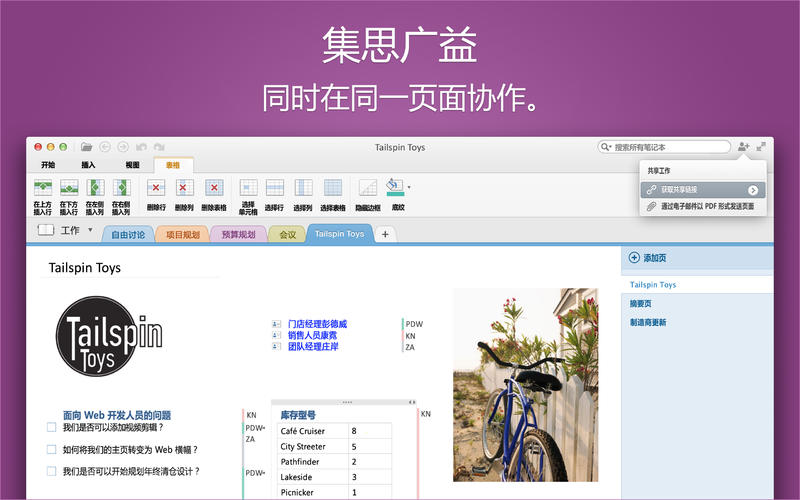This screenshot has width=800, height=500.
Task: Click the 库存型号 table heading
Action: pyautogui.click(x=298, y=415)
